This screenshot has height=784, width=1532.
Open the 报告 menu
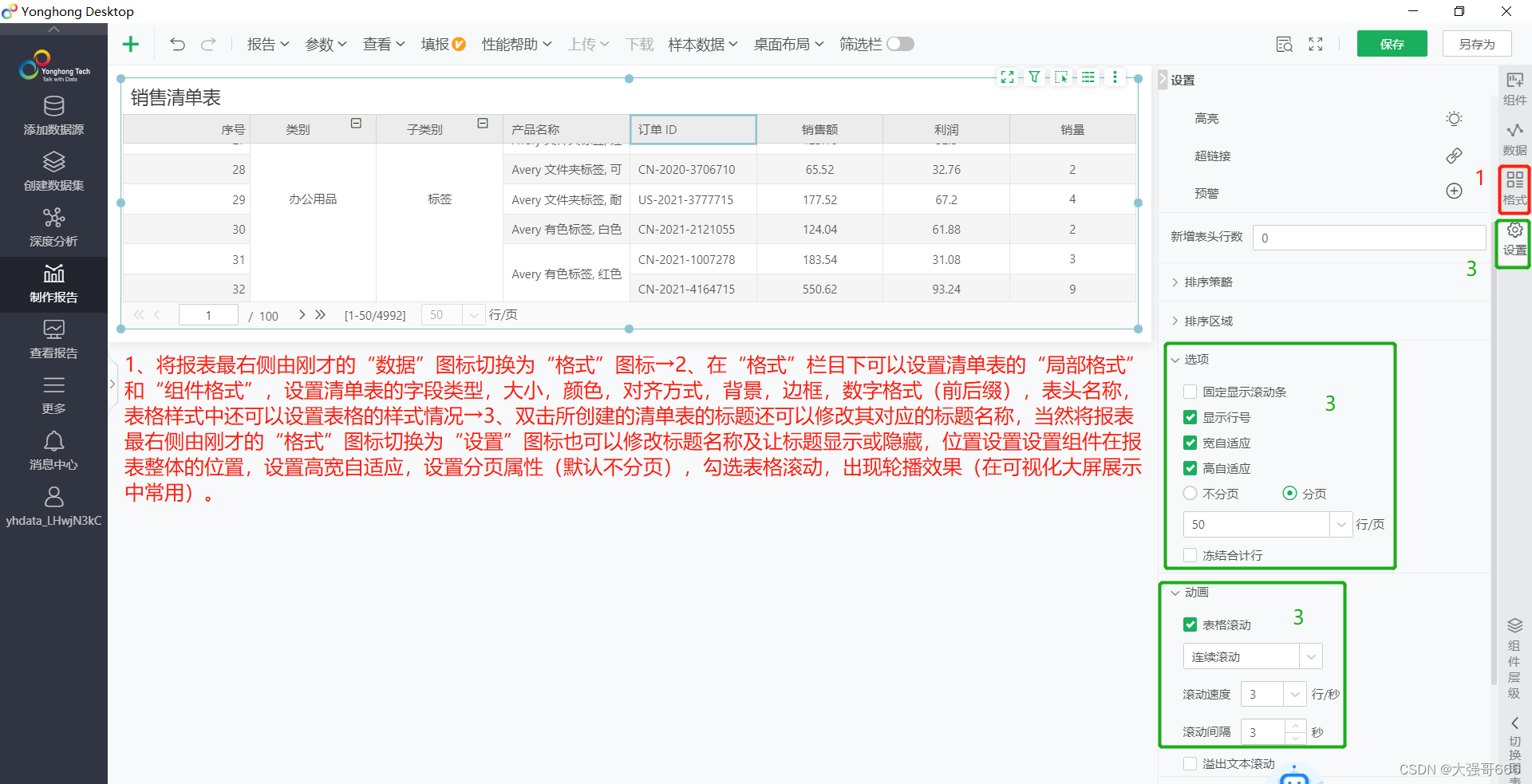point(268,44)
